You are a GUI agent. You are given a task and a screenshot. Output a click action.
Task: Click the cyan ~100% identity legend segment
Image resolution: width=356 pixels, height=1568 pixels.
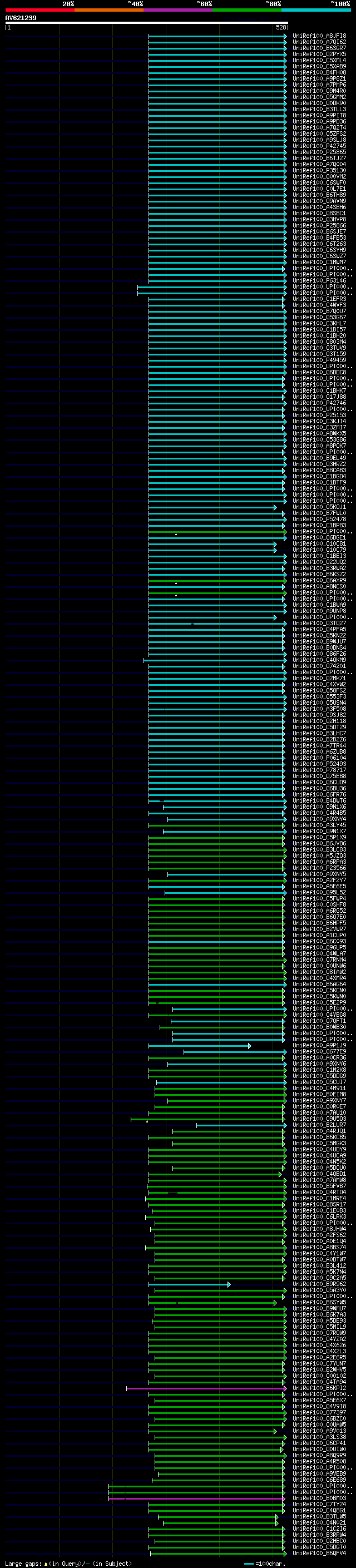coord(317,10)
